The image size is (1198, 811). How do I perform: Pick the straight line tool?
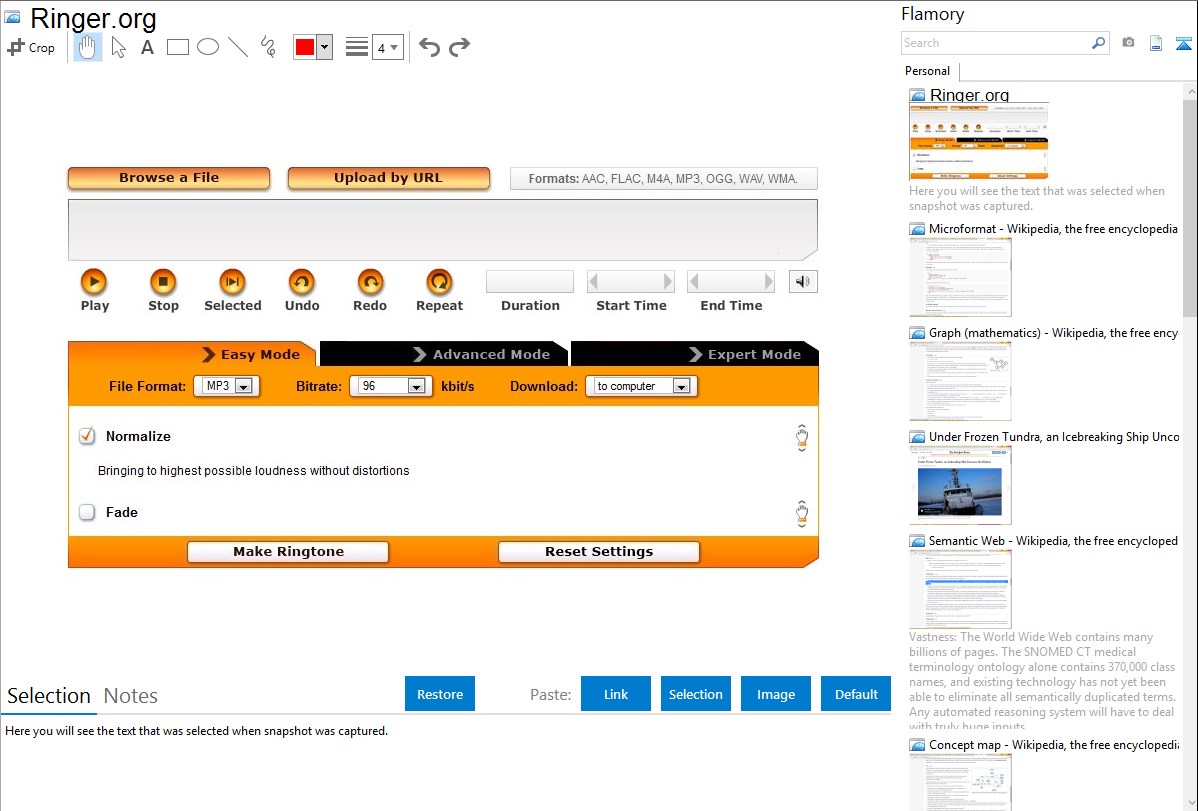click(238, 47)
